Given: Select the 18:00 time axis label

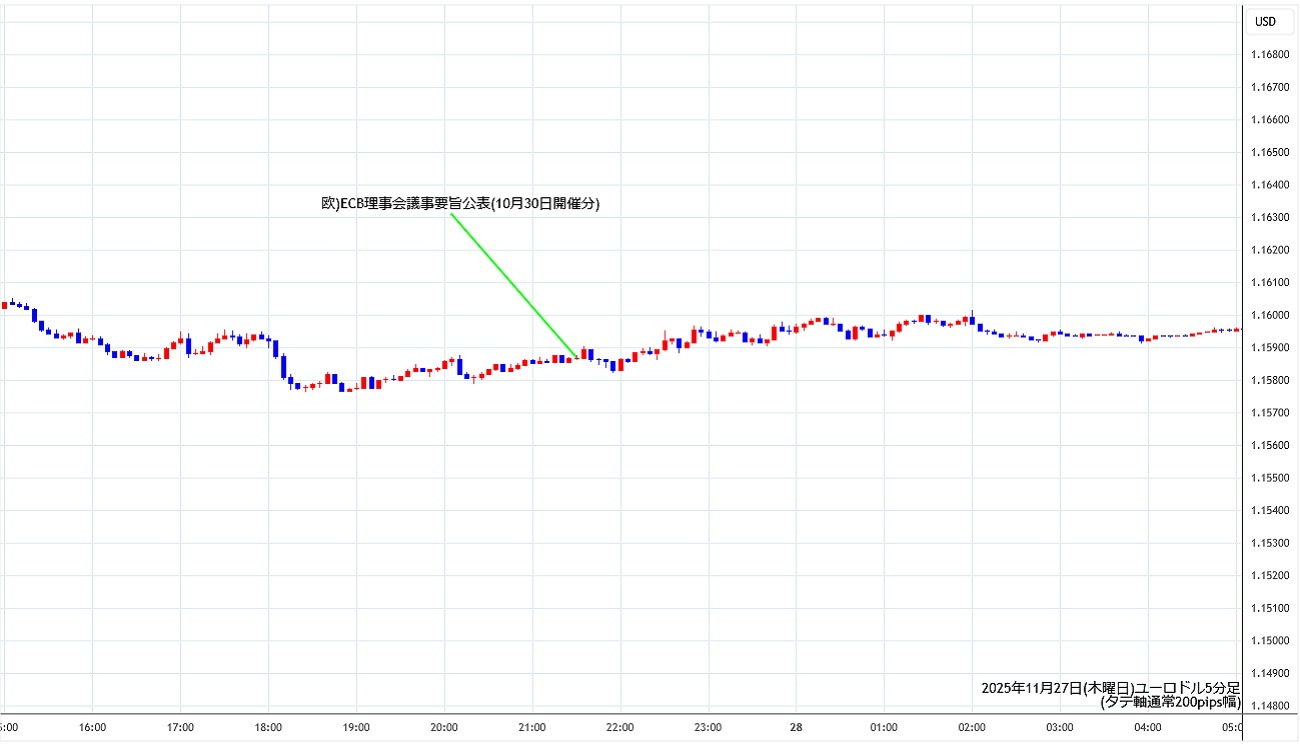Looking at the screenshot, I should coord(268,727).
